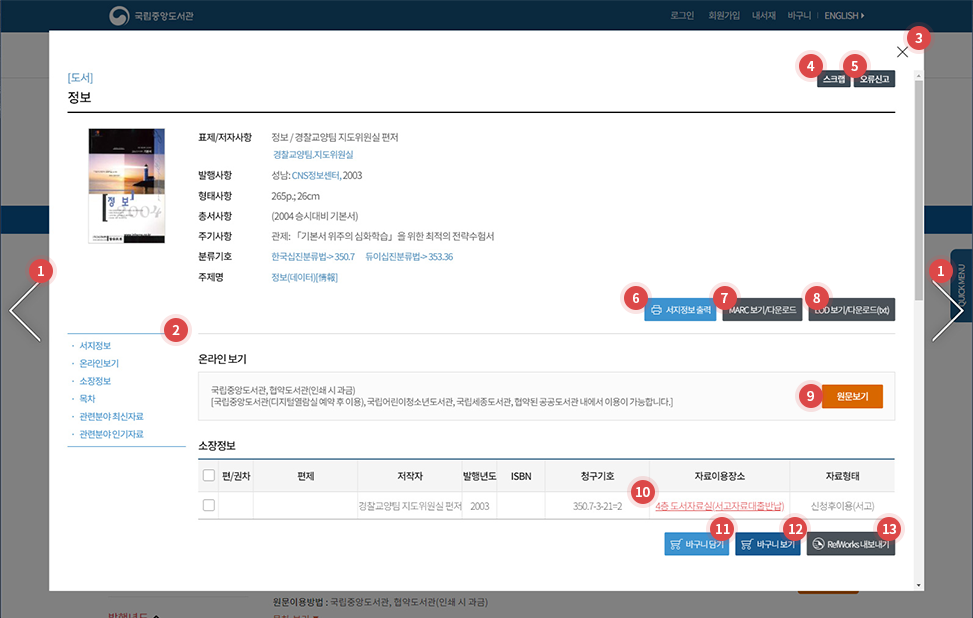
Task: Click the orange 원문보기 button
Action: [x=852, y=396]
